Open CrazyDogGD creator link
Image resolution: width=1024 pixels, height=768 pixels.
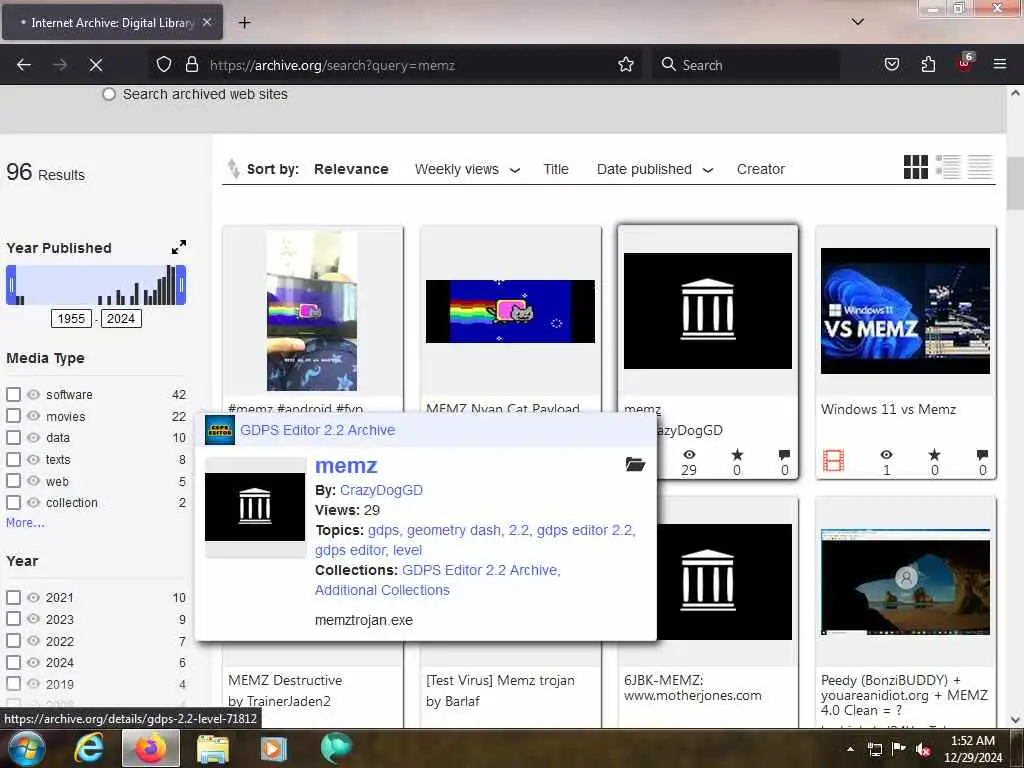(381, 490)
